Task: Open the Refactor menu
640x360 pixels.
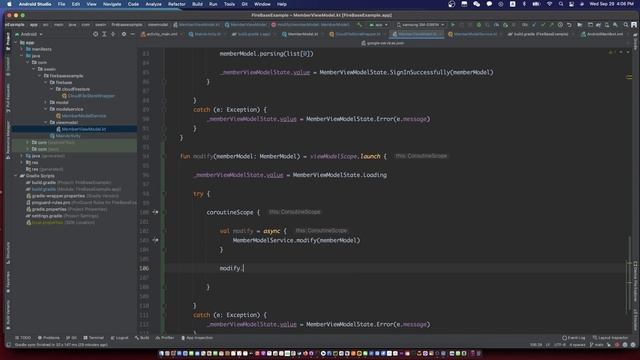Action: pyautogui.click(x=177, y=4)
